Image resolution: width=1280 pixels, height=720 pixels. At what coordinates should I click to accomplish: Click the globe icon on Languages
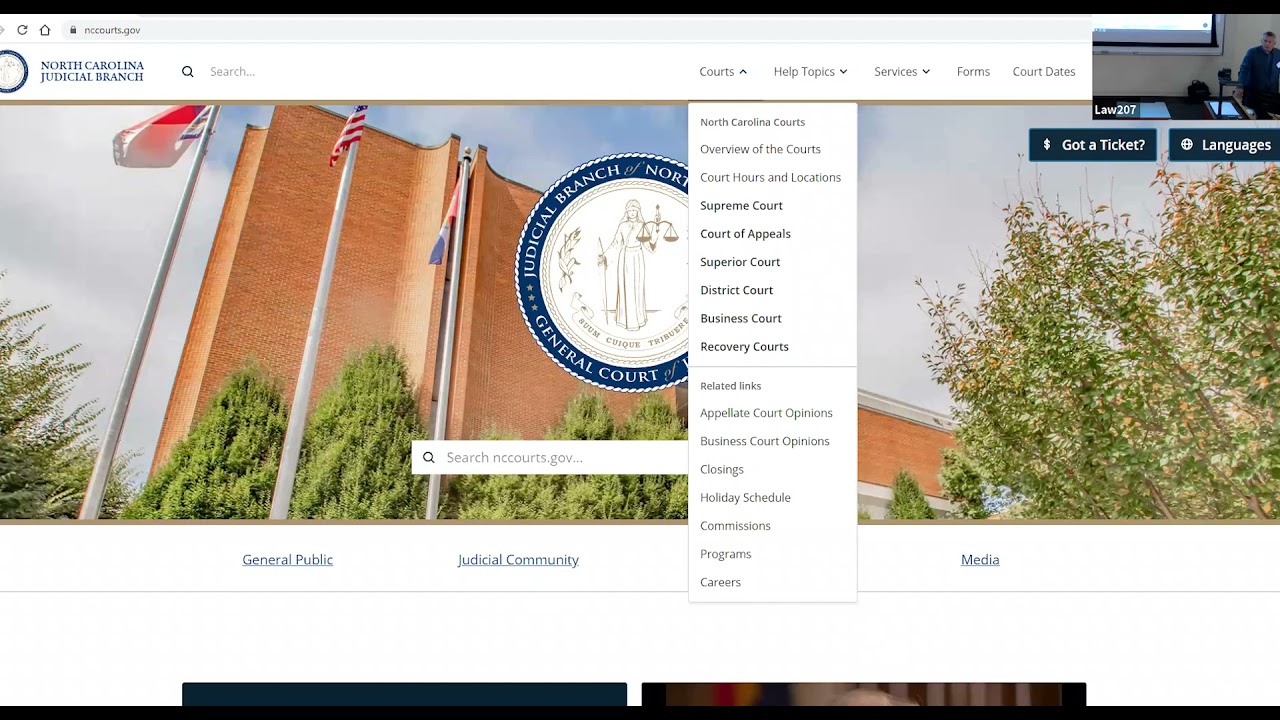pos(1187,145)
